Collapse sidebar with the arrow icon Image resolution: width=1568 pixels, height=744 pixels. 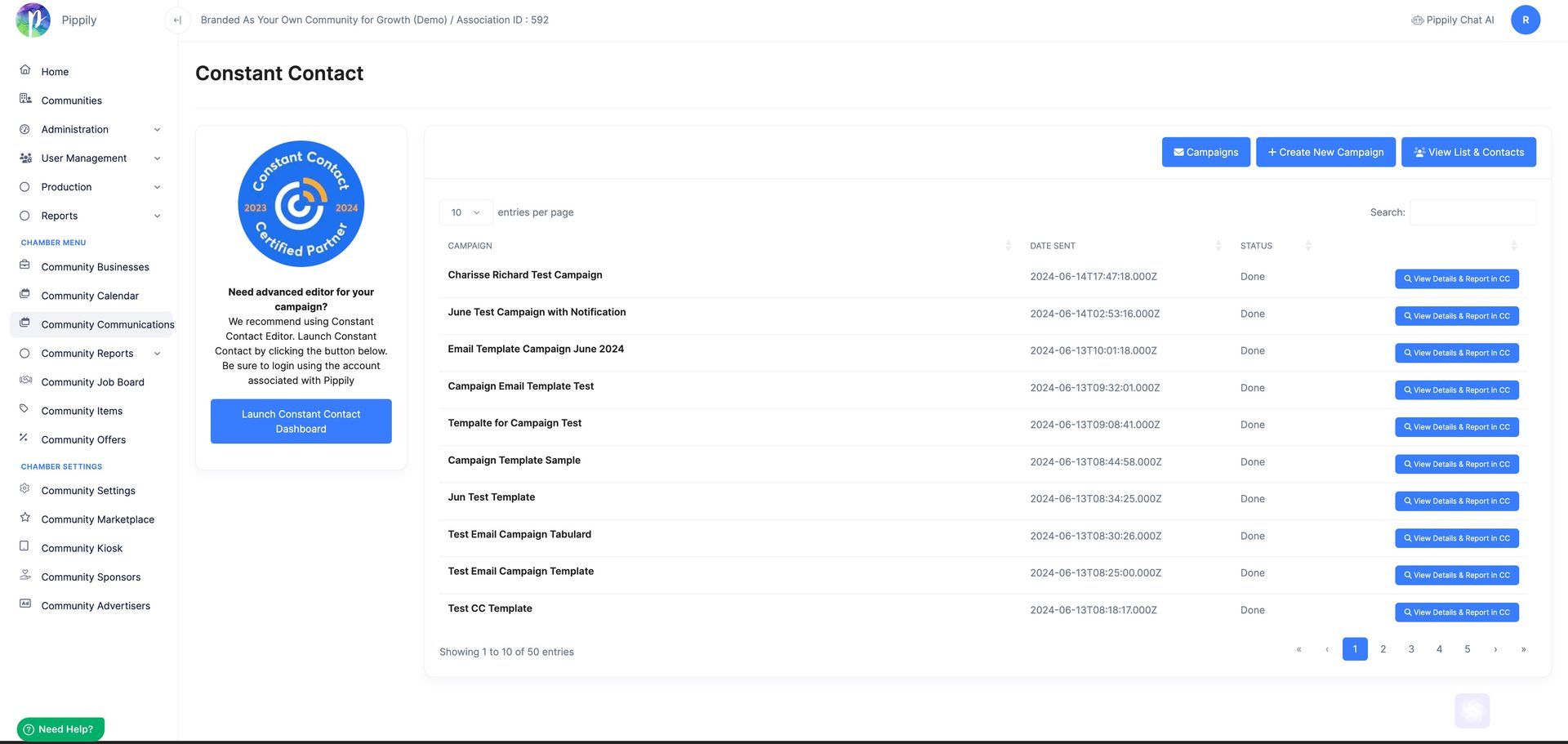pos(177,20)
